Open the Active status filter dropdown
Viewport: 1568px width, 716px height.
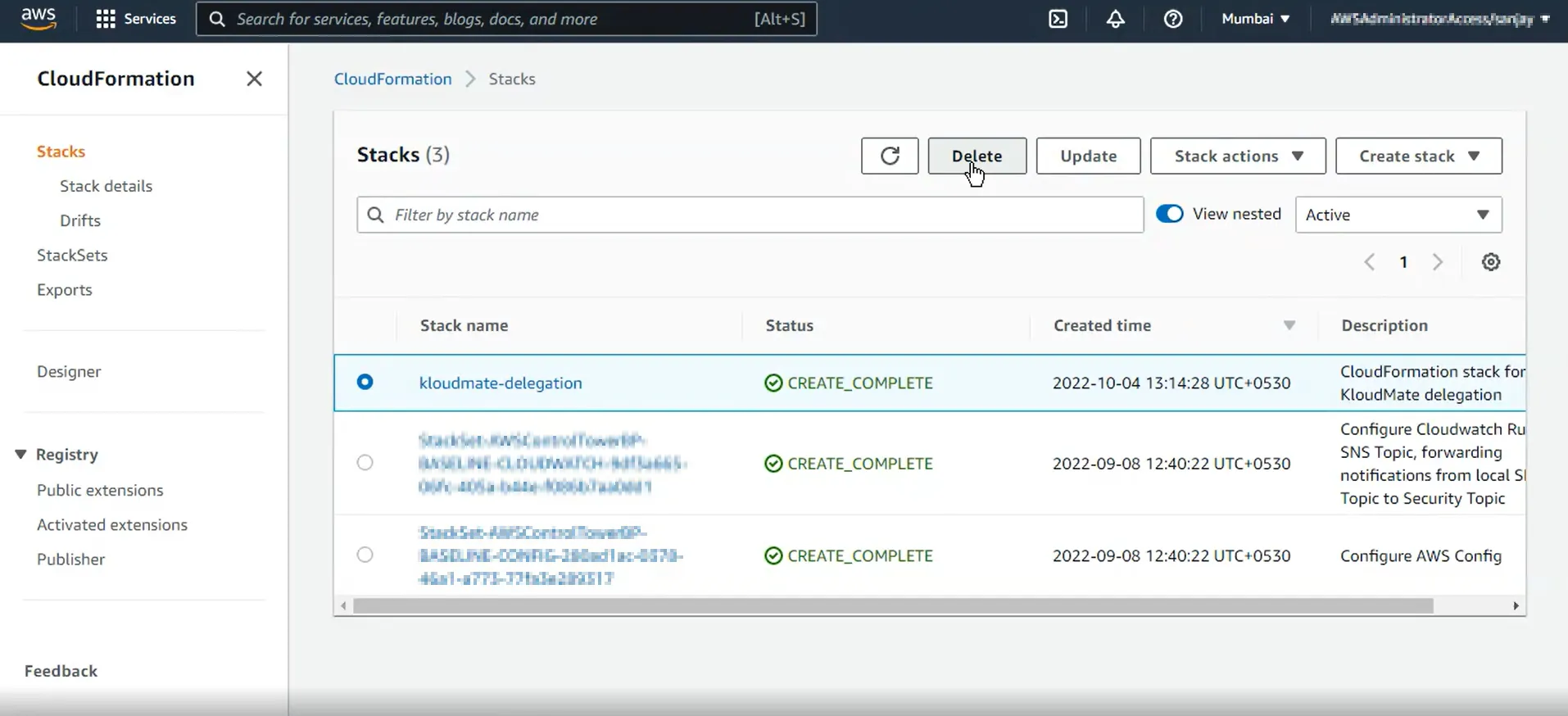(x=1398, y=215)
